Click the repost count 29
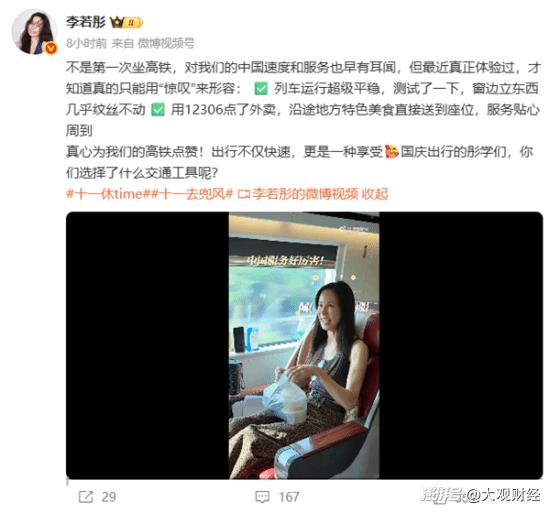Viewport: 550px width, 513px height. 109,497
